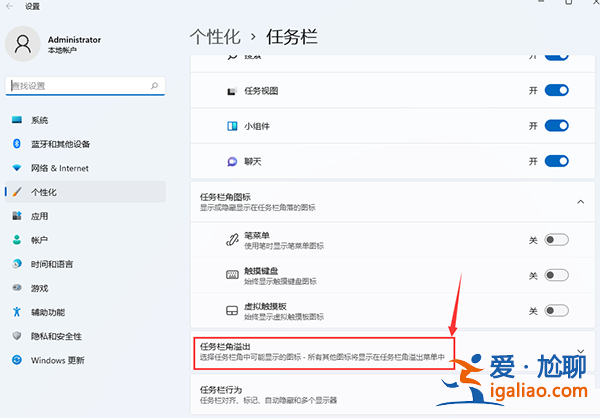This screenshot has width=600, height=418.
Task: Click the Windows 更新 sync icon
Action: (17, 360)
